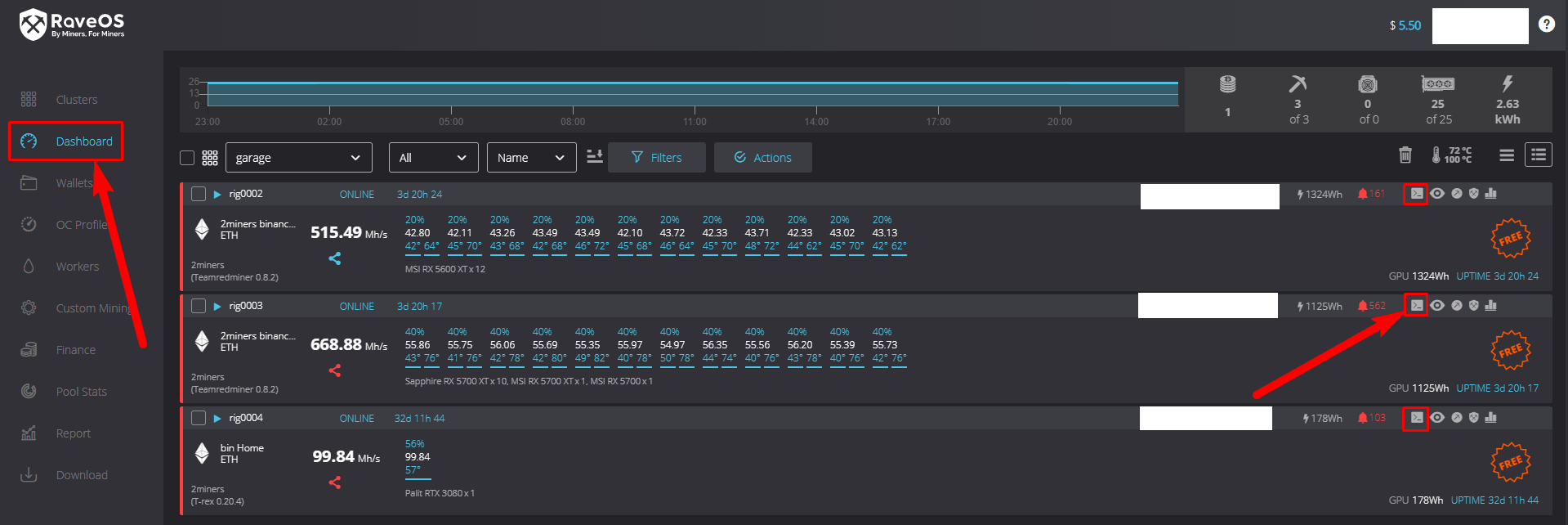Open the console icon for rig0002
Screen dimensions: 1568x525
point(1416,194)
